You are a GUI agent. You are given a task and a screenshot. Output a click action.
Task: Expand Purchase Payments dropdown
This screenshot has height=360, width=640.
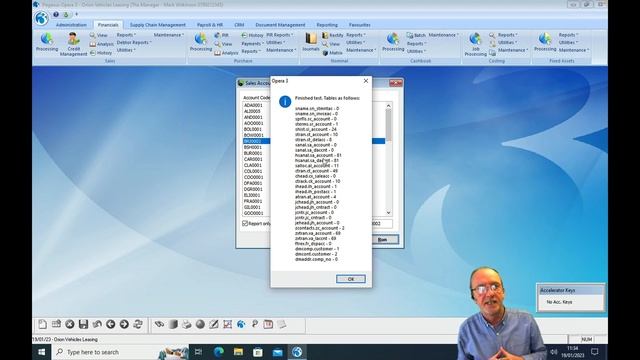pyautogui.click(x=252, y=43)
